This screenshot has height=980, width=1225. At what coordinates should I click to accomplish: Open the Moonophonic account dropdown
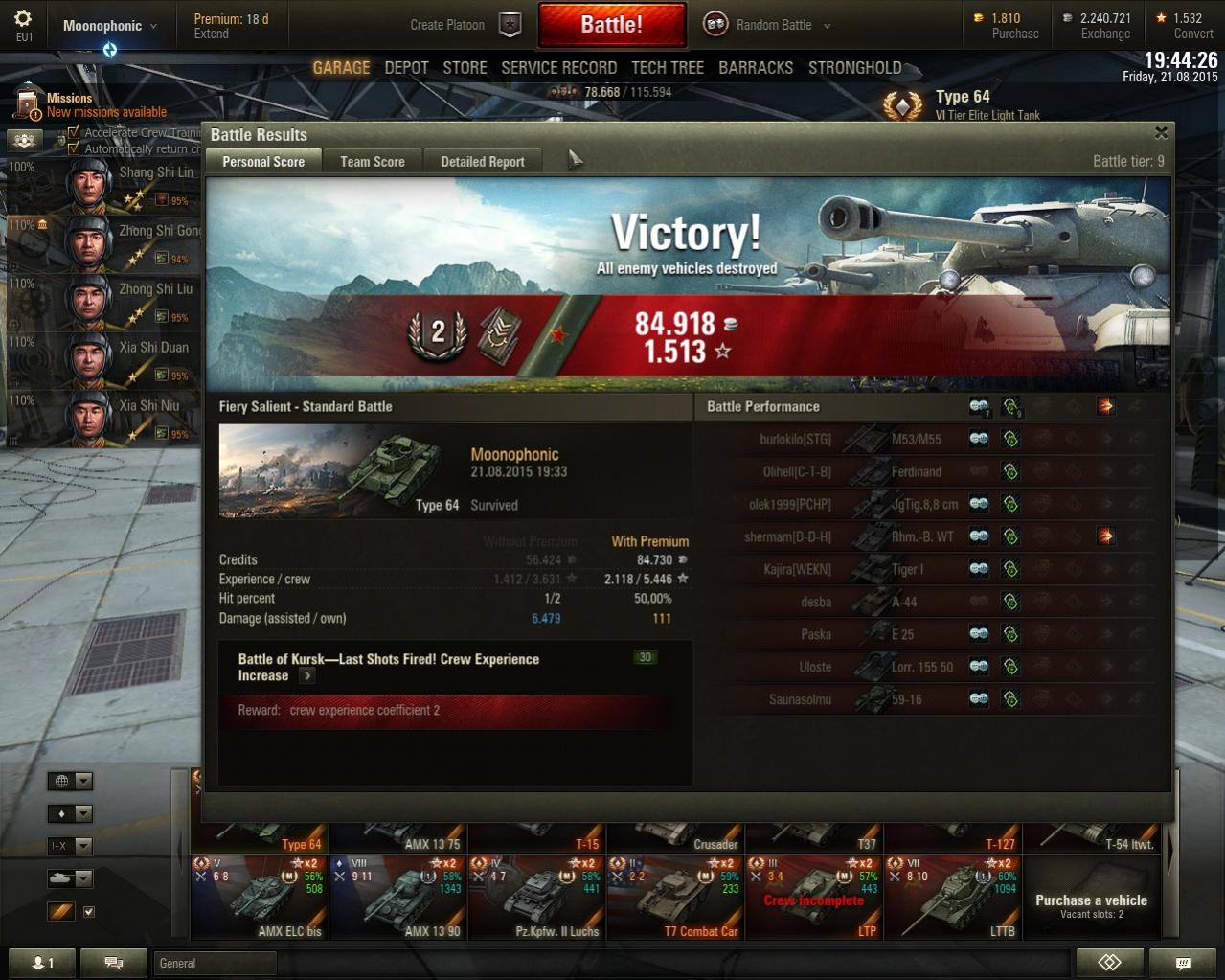point(109,26)
